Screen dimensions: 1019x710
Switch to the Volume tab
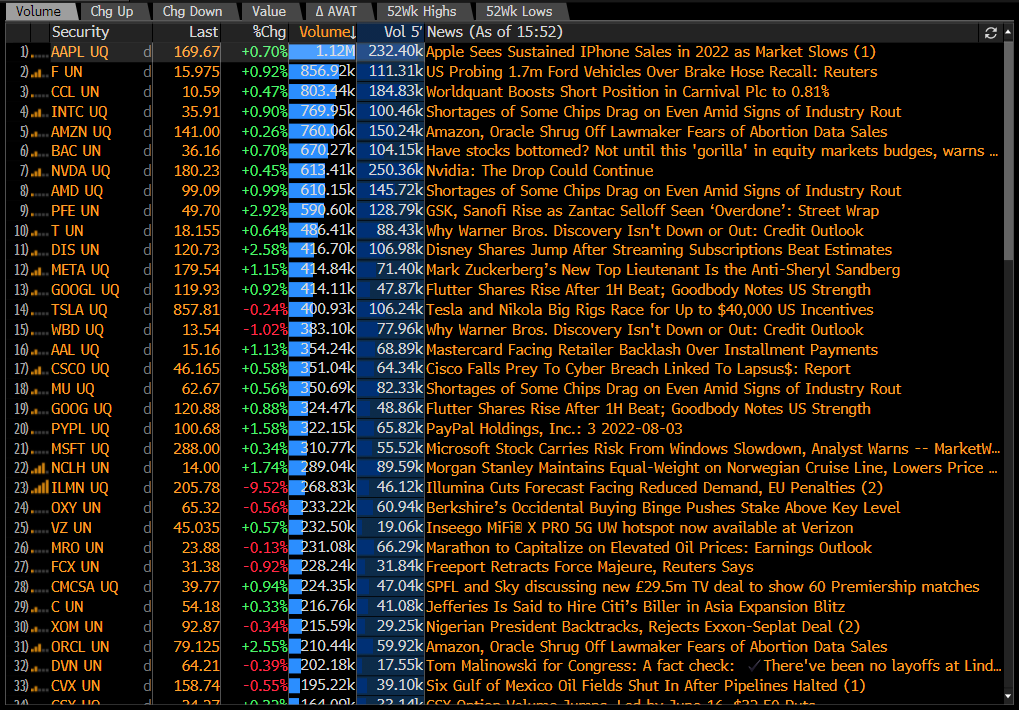(39, 11)
